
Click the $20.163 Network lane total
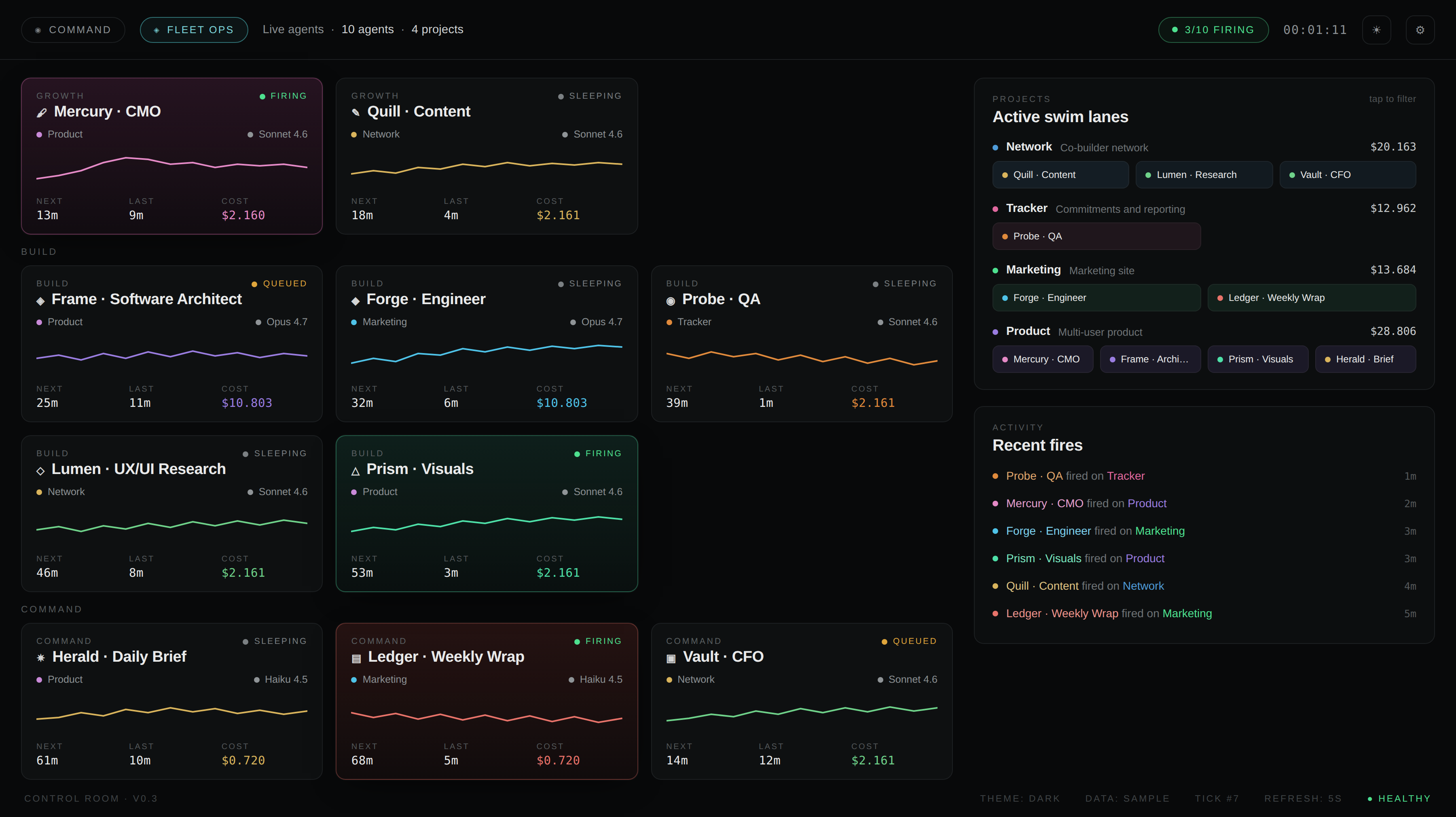[x=1393, y=147]
